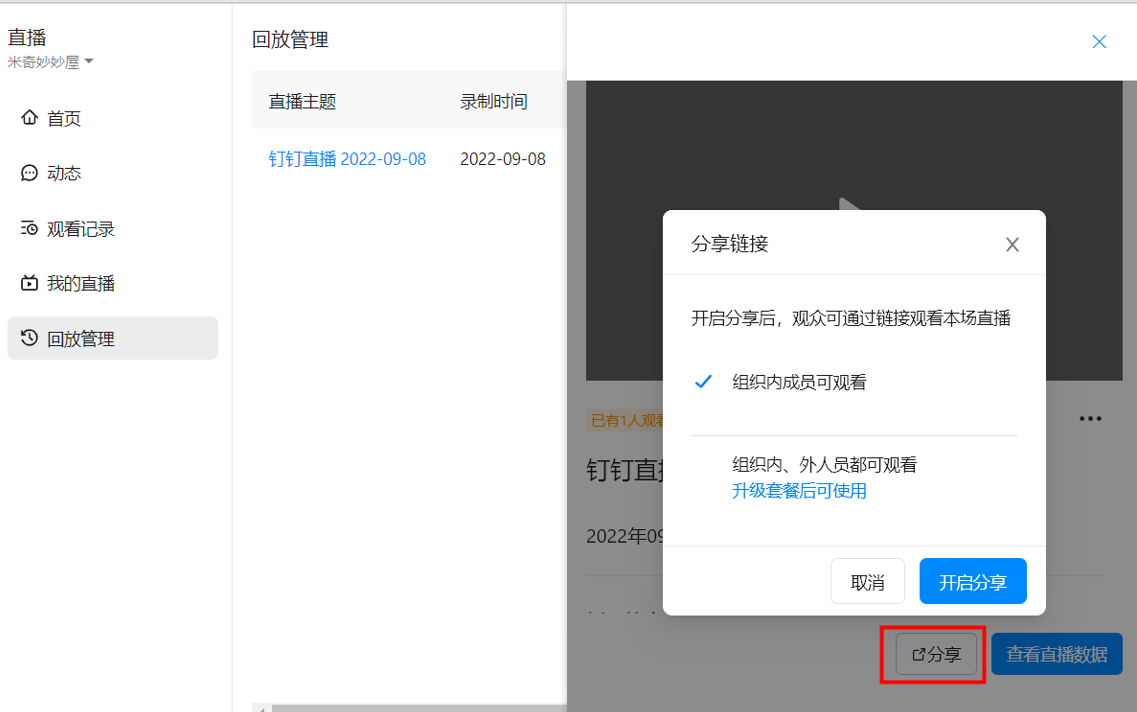1137x712 pixels.
Task: Open the 首页 home page
Action: [64, 118]
